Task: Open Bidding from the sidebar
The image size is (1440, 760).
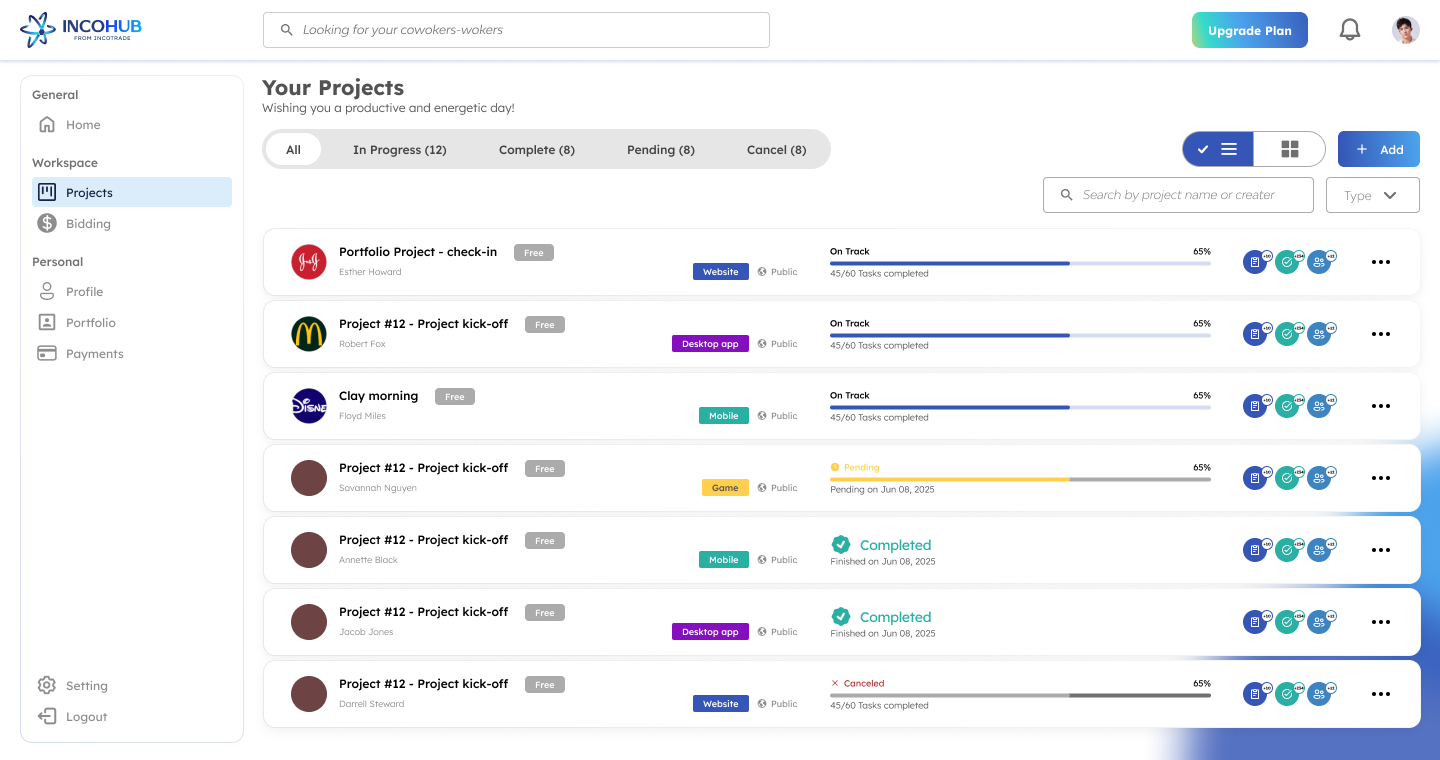Action: (x=132, y=223)
